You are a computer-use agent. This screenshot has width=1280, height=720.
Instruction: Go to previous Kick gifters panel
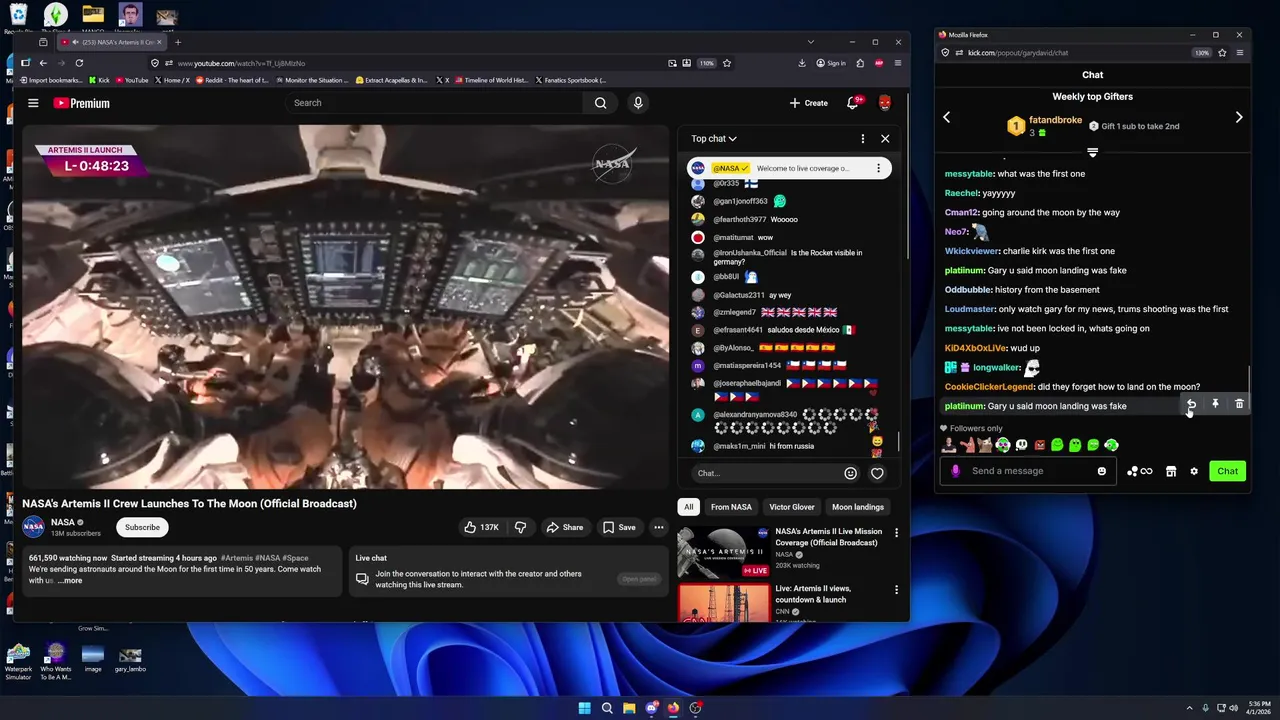point(947,117)
